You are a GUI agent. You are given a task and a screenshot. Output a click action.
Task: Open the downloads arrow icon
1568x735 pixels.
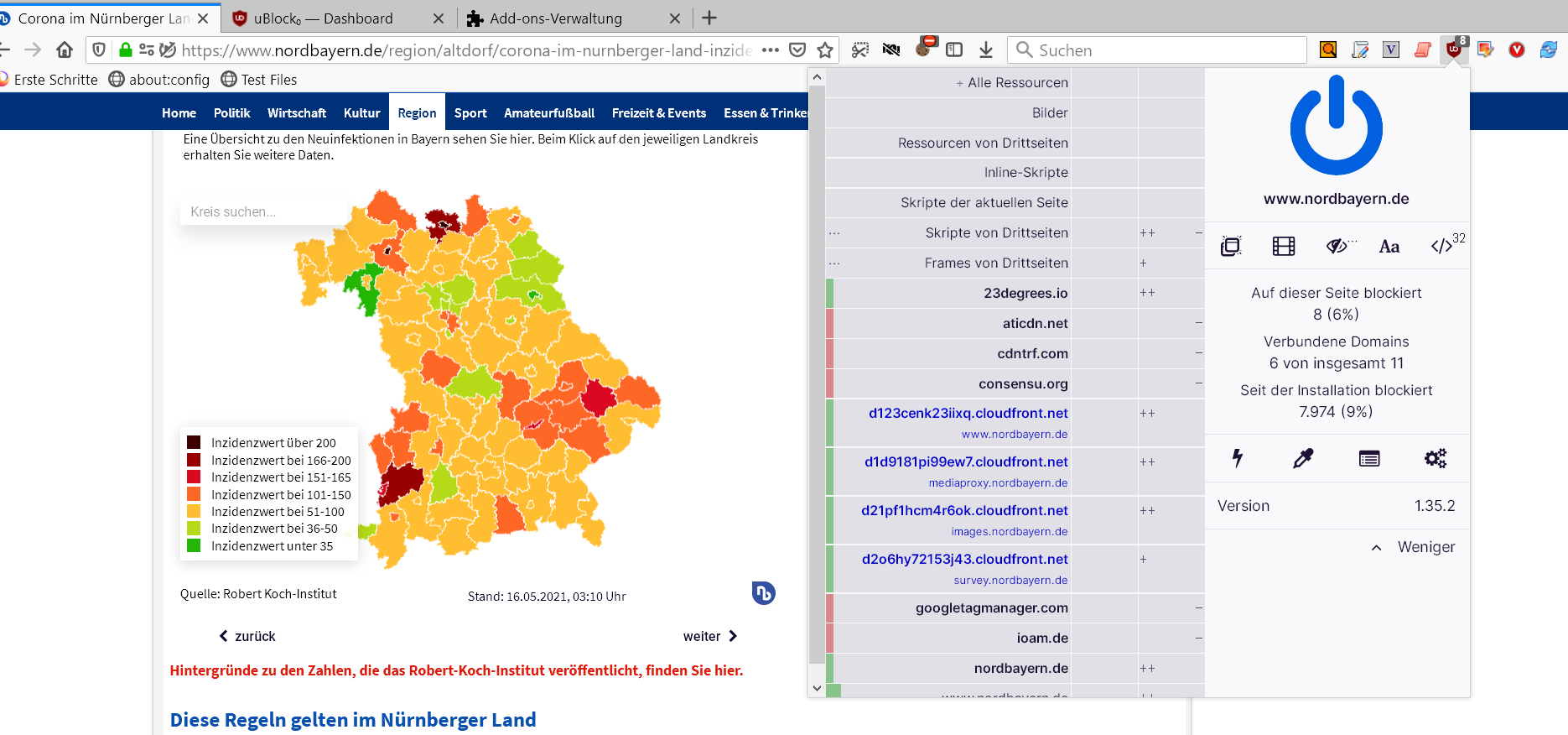[x=986, y=50]
